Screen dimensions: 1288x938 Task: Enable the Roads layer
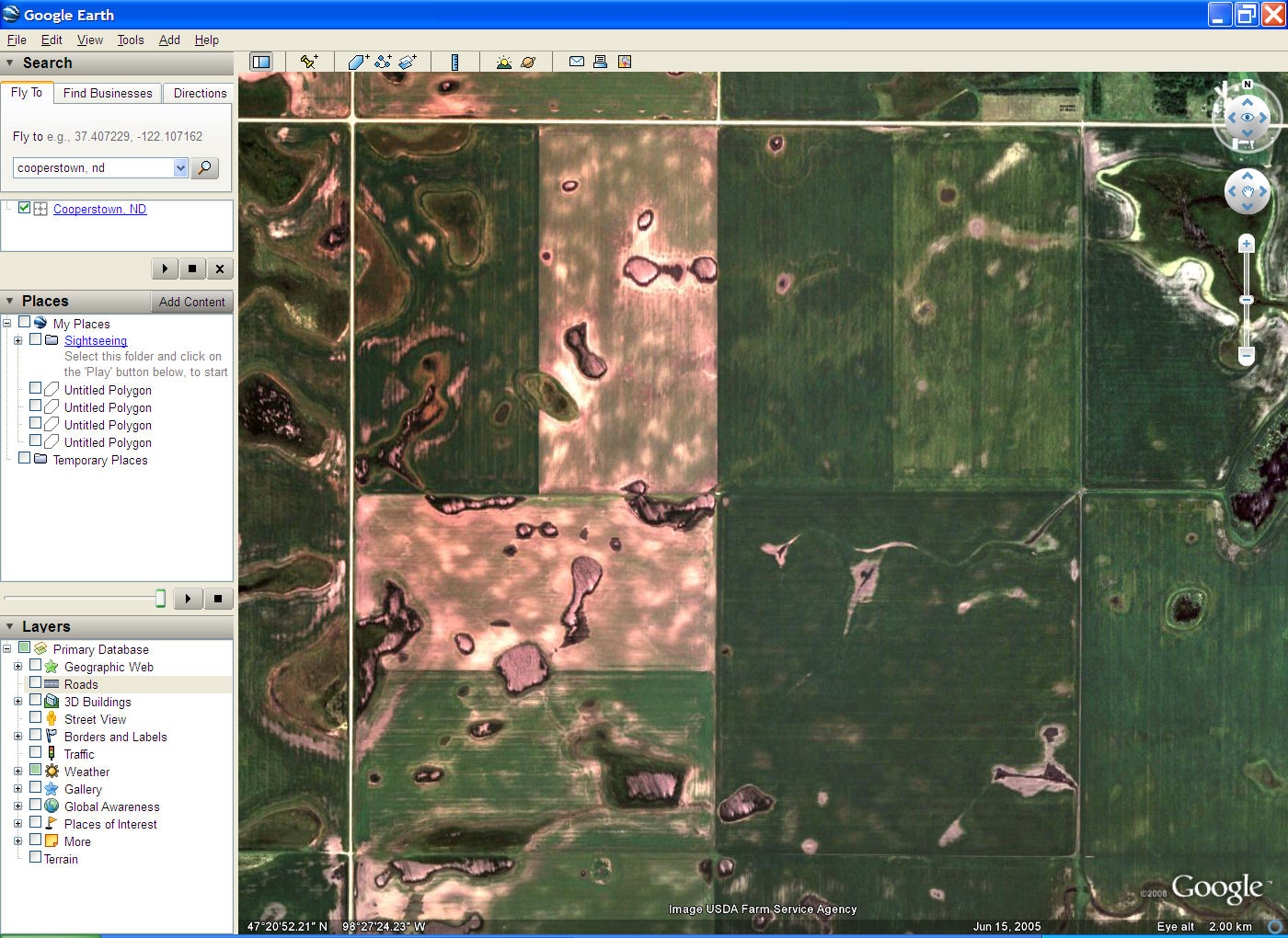click(x=36, y=683)
